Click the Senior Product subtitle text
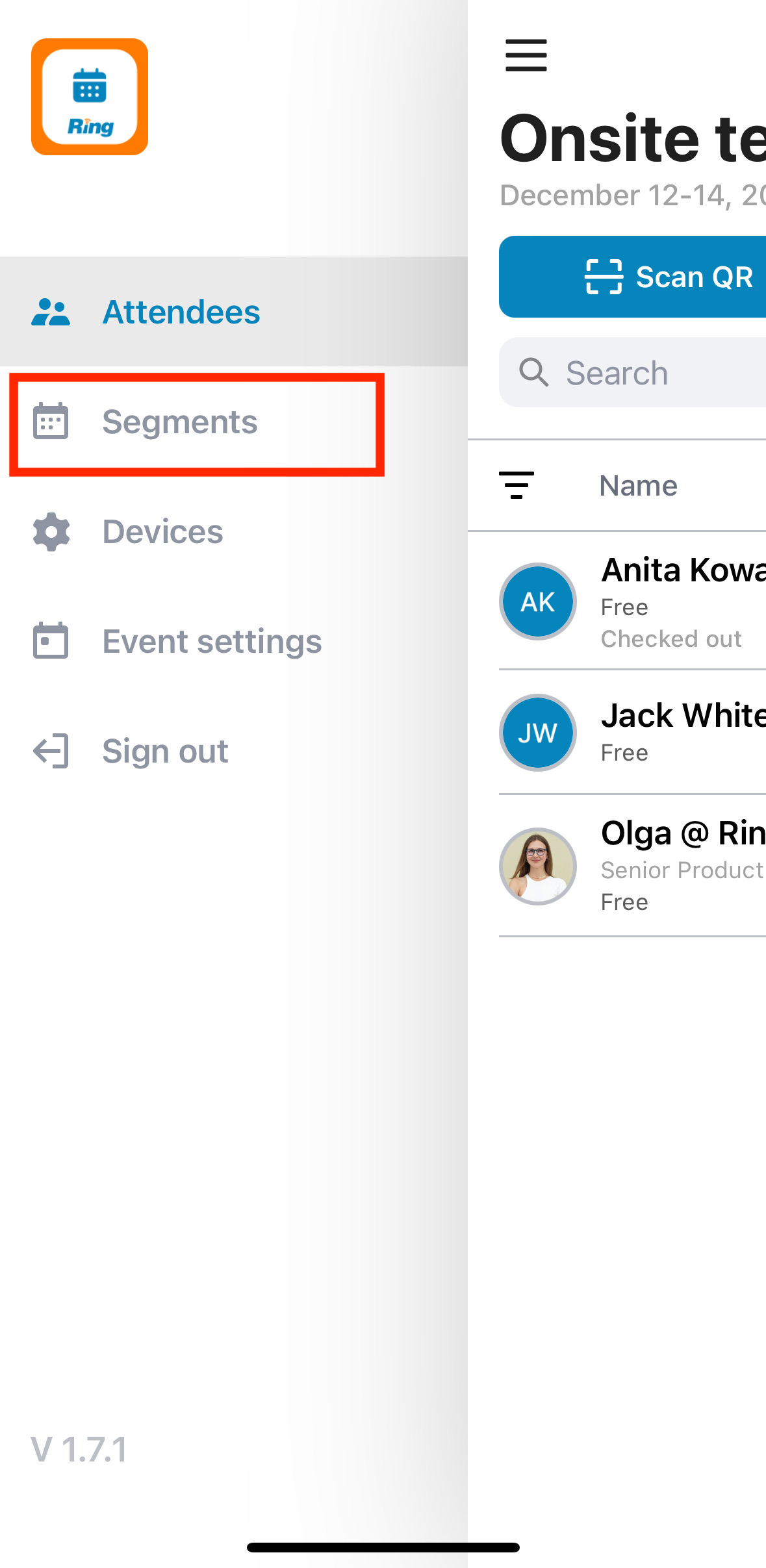 (683, 870)
